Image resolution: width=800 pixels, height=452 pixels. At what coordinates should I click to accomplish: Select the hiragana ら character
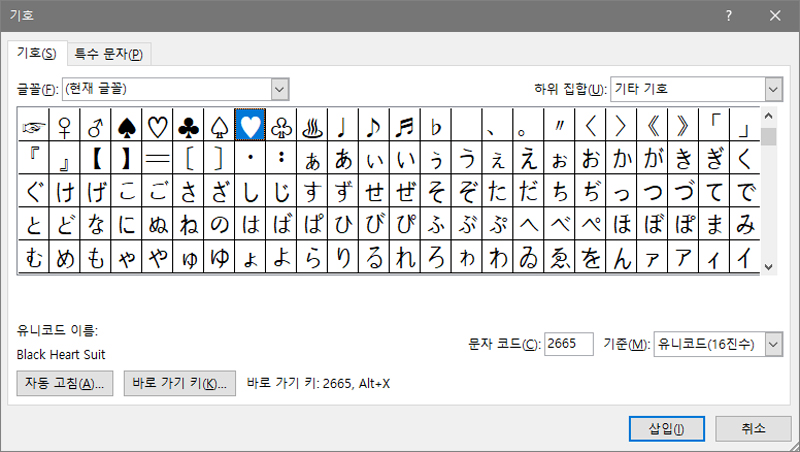(x=312, y=258)
